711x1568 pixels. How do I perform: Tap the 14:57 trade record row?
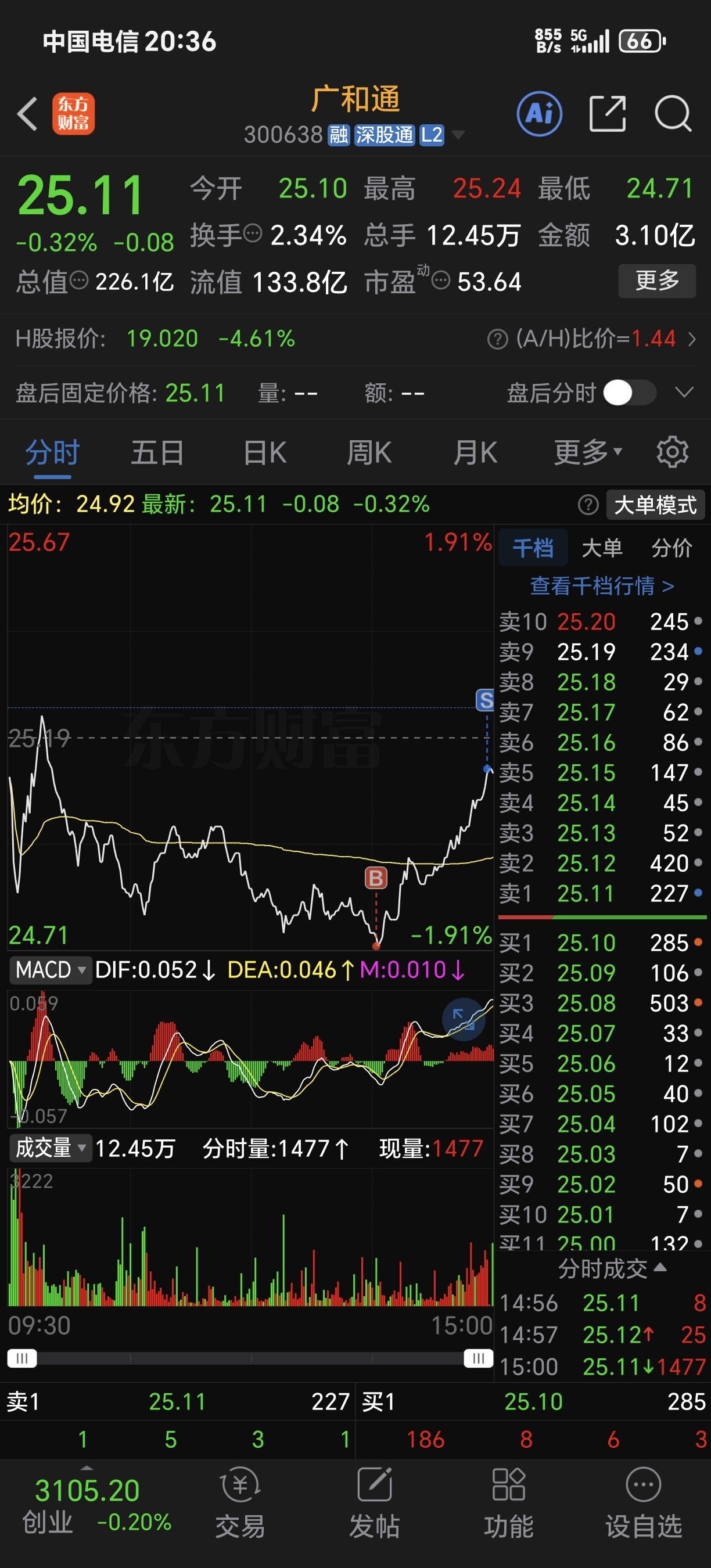[602, 1335]
